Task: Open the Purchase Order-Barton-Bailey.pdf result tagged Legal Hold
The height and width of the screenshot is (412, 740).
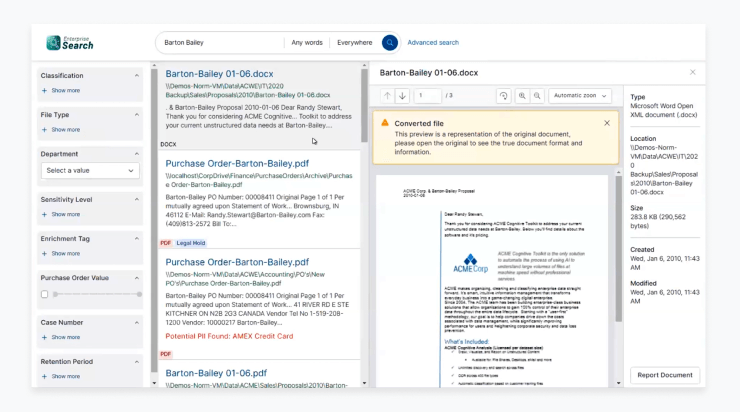Action: [x=237, y=164]
